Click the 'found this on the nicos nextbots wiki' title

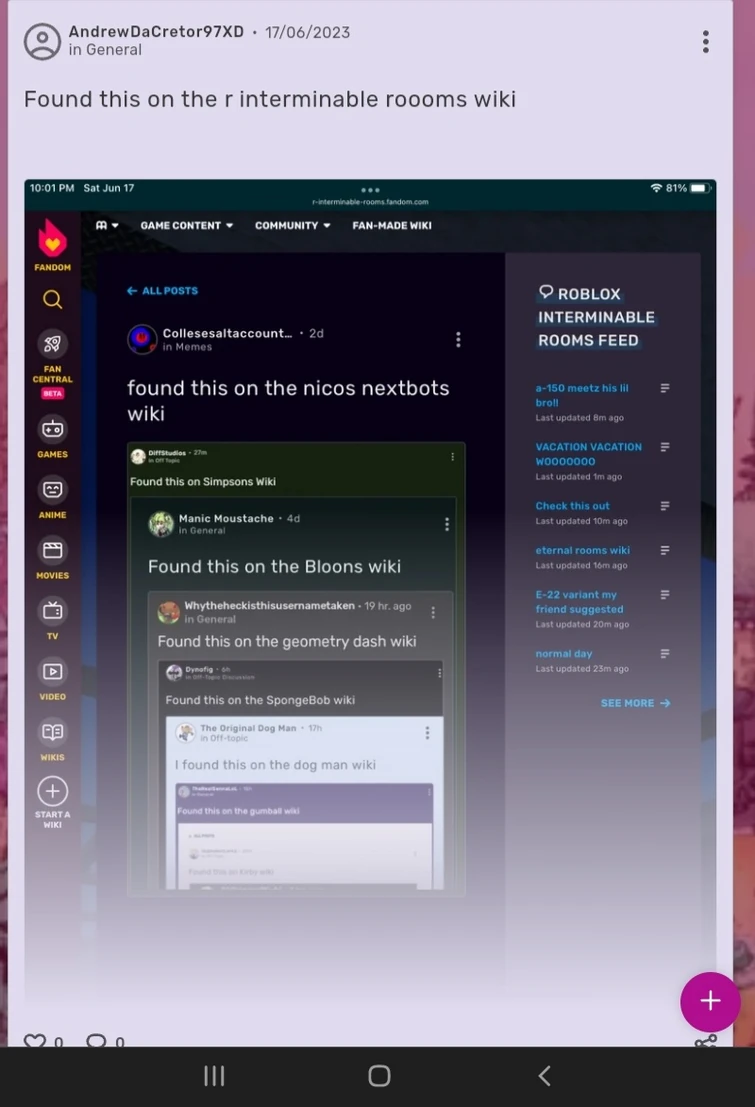coord(288,400)
